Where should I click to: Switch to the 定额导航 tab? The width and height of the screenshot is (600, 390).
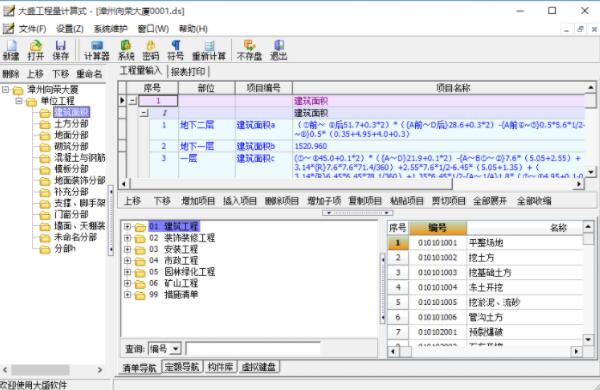pyautogui.click(x=182, y=367)
